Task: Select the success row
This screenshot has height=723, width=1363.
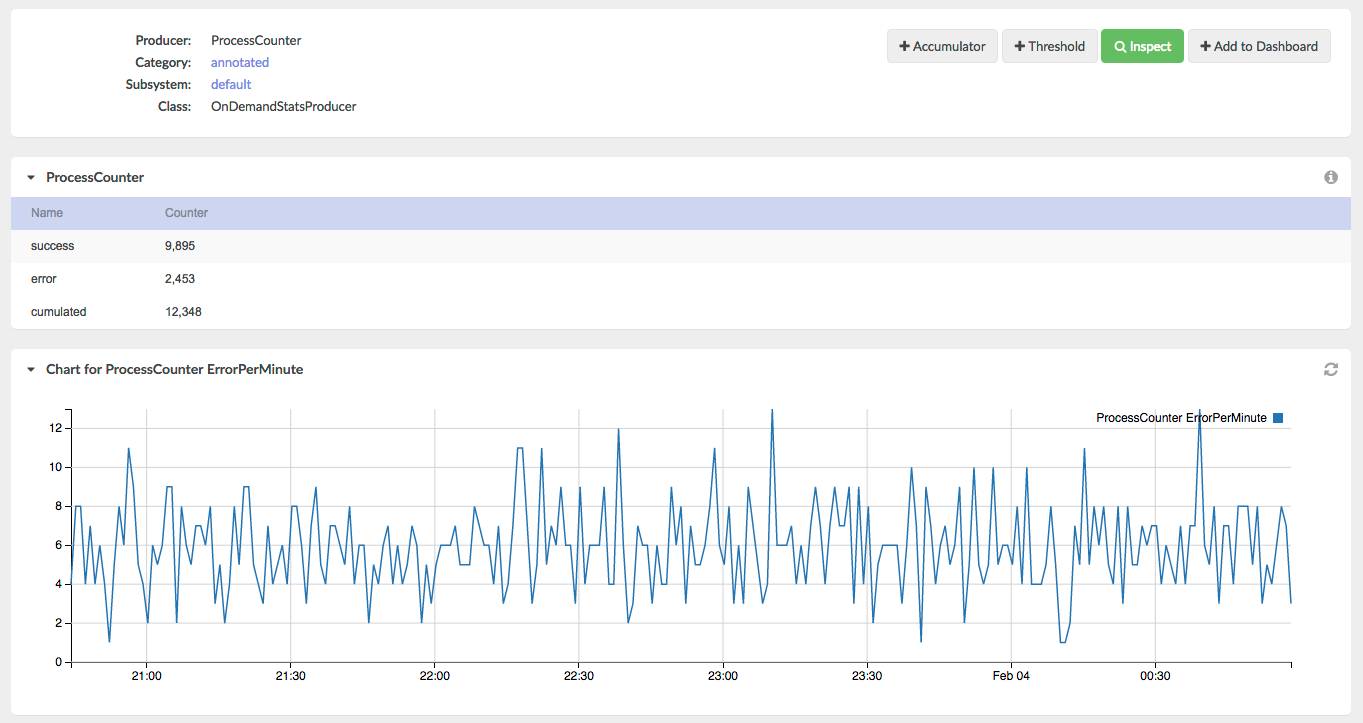Action: click(681, 246)
